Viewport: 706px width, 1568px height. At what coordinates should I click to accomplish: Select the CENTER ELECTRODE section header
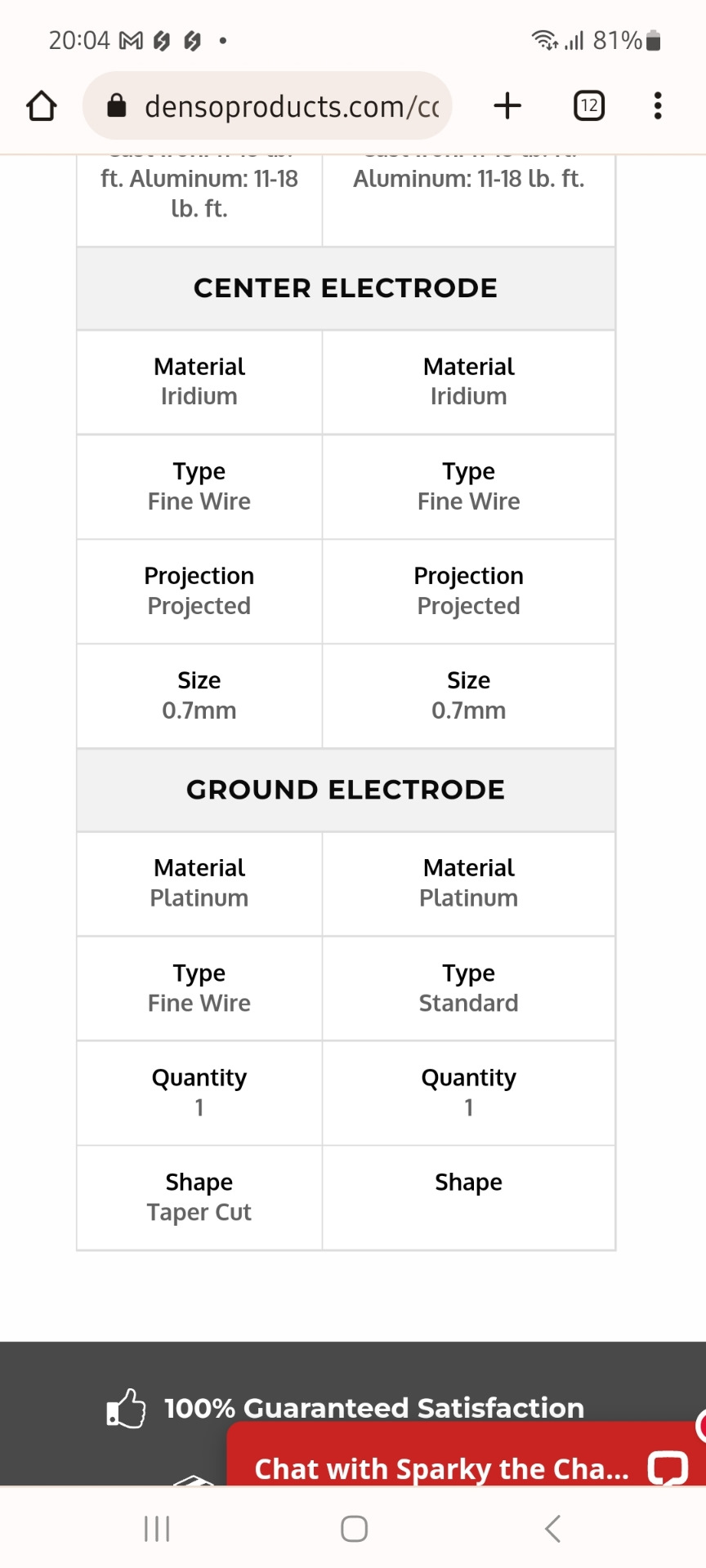pyautogui.click(x=346, y=288)
